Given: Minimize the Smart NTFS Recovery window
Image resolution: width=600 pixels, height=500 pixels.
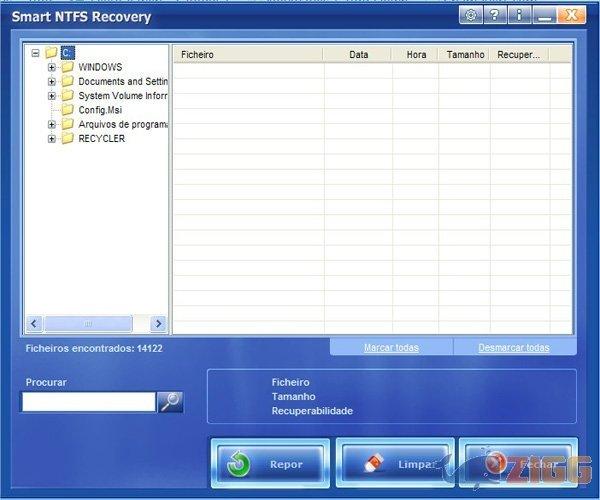Looking at the screenshot, I should [x=544, y=15].
